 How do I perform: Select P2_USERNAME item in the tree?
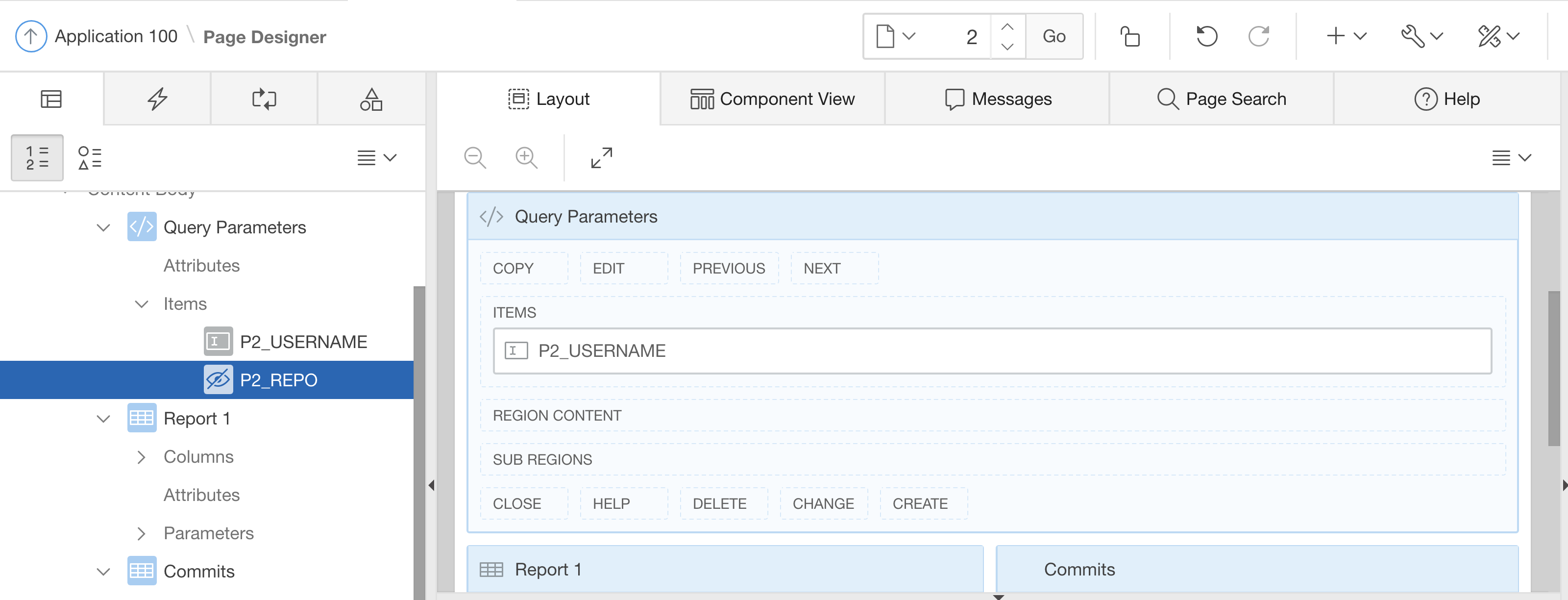pyautogui.click(x=303, y=342)
